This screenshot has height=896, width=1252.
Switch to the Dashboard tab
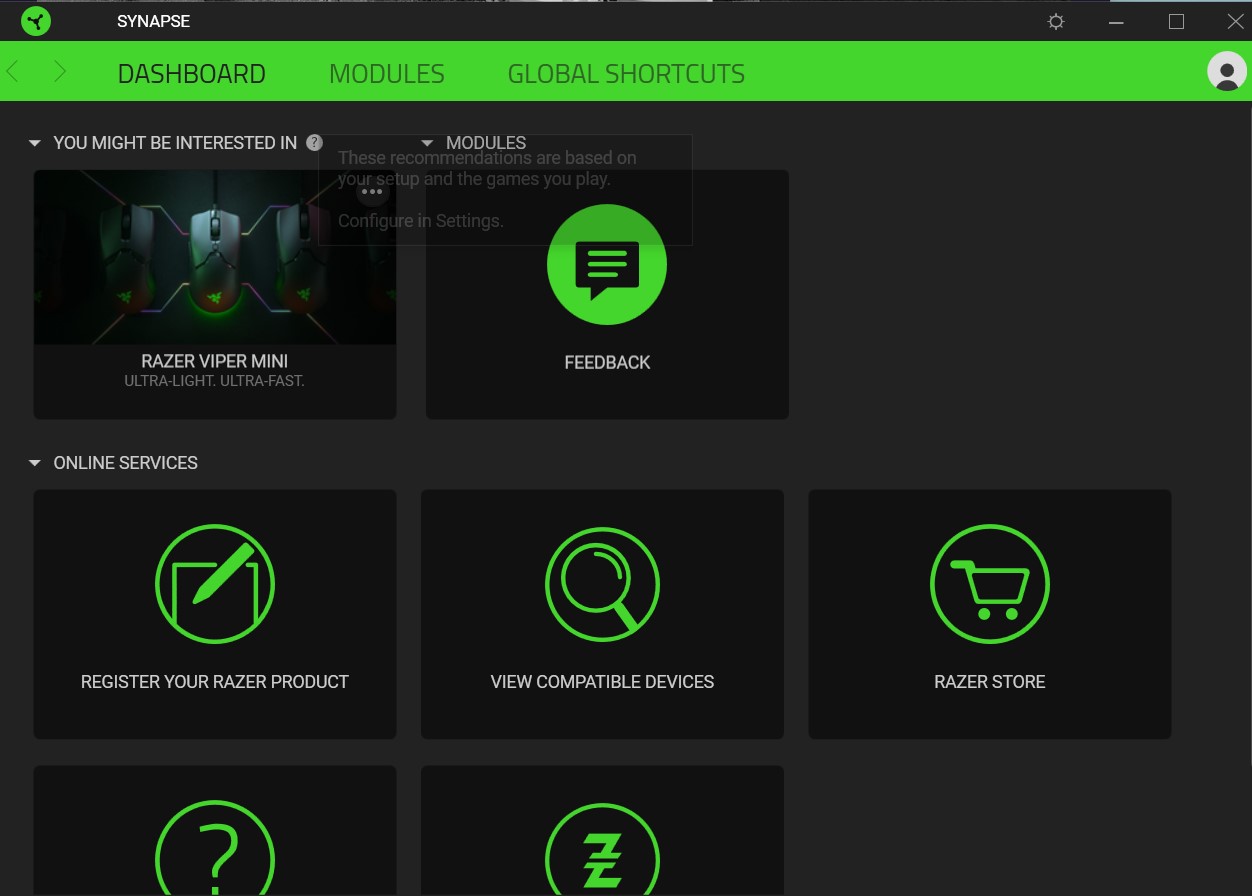click(x=192, y=74)
